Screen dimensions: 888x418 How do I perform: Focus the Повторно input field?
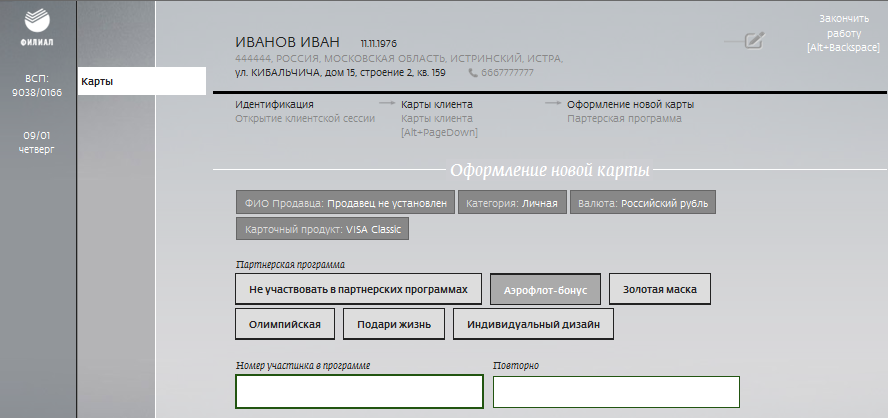616,391
